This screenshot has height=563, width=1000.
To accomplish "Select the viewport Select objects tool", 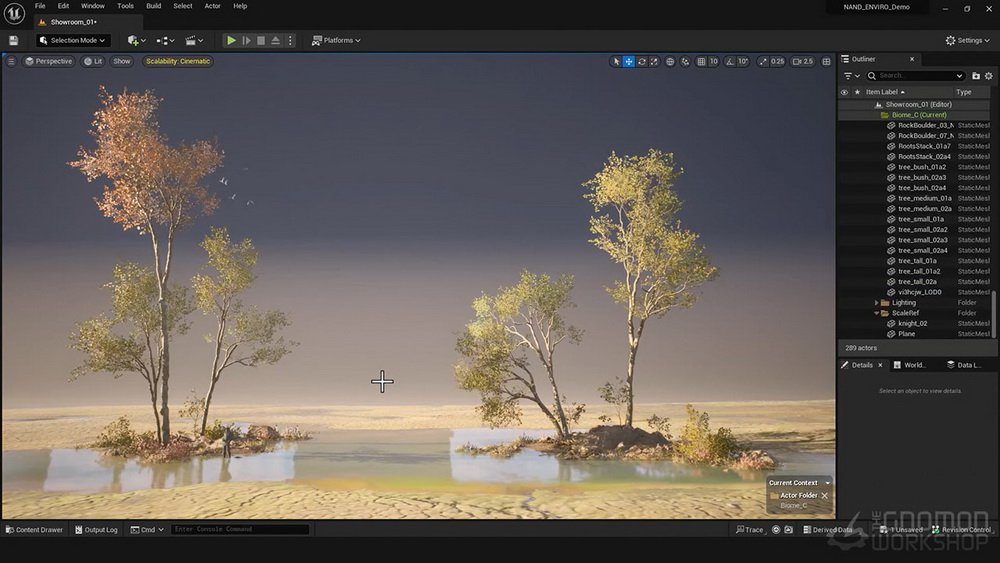I will (x=615, y=61).
